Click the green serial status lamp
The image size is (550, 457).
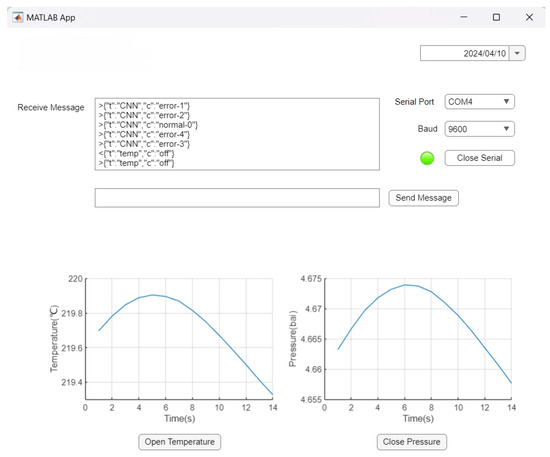(x=427, y=158)
